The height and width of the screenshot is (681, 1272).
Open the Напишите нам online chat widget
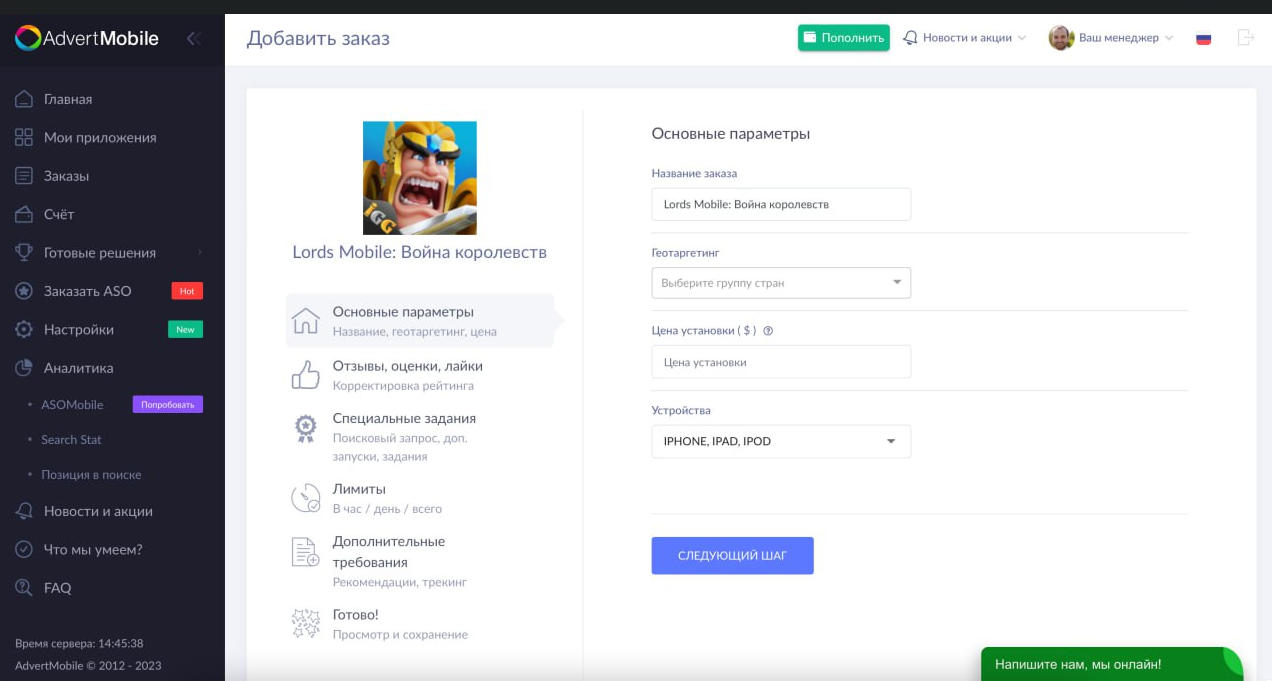point(1112,664)
